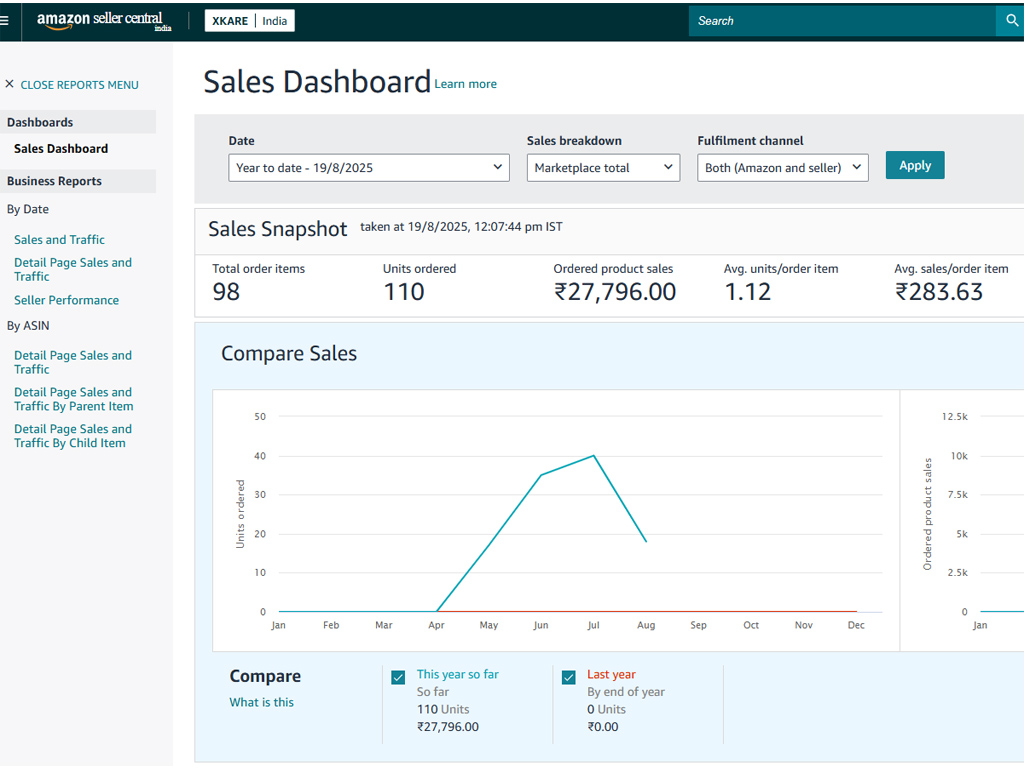Open the Sales and Traffic report
Image resolution: width=1024 pixels, height=768 pixels.
point(59,240)
